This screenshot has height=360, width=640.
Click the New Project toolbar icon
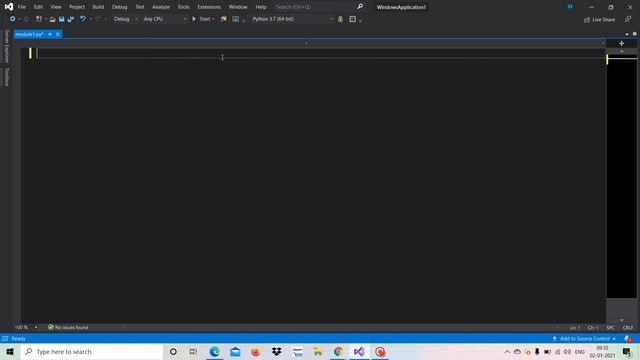click(x=39, y=19)
